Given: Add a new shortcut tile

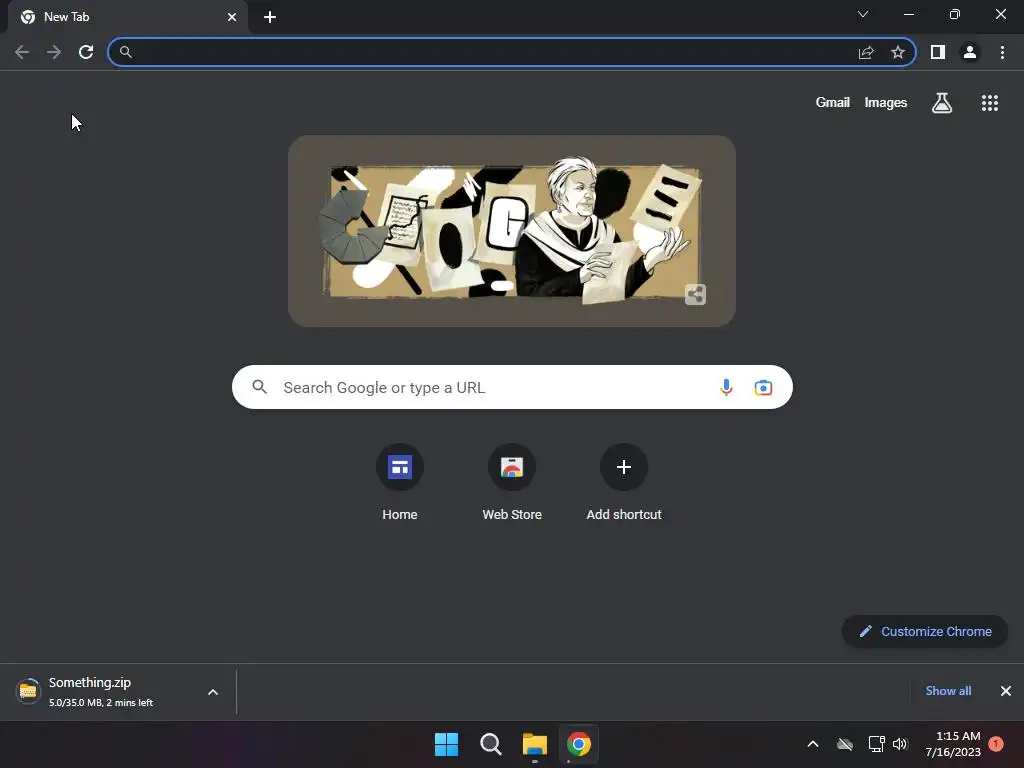Looking at the screenshot, I should click(624, 482).
